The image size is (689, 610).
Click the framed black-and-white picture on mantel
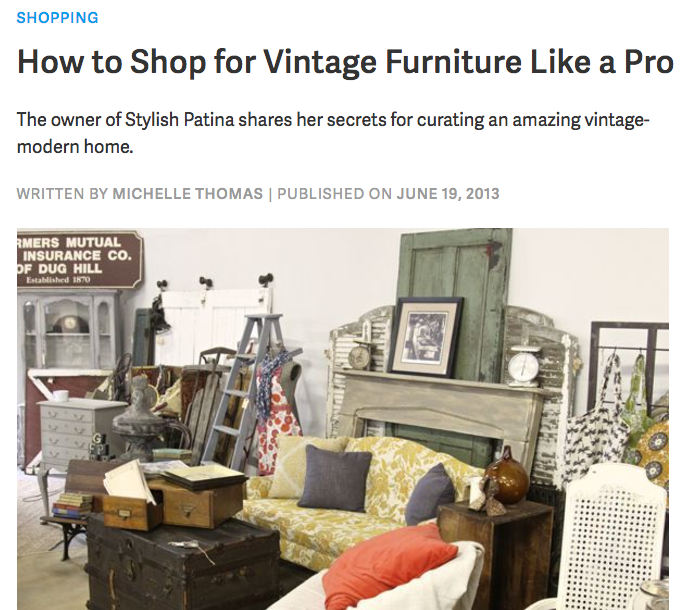tap(425, 337)
